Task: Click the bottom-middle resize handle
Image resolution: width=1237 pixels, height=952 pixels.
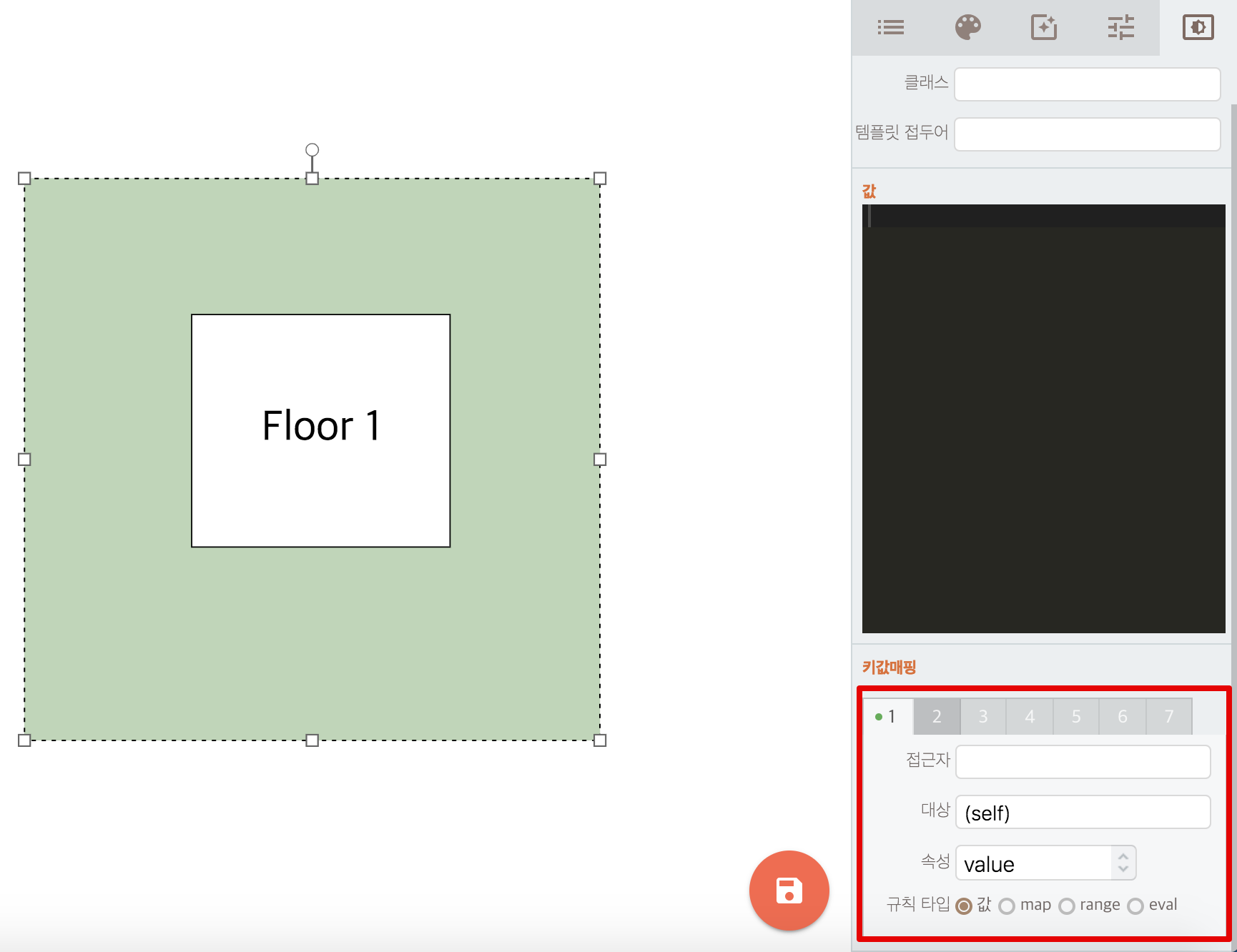Action: [x=312, y=740]
